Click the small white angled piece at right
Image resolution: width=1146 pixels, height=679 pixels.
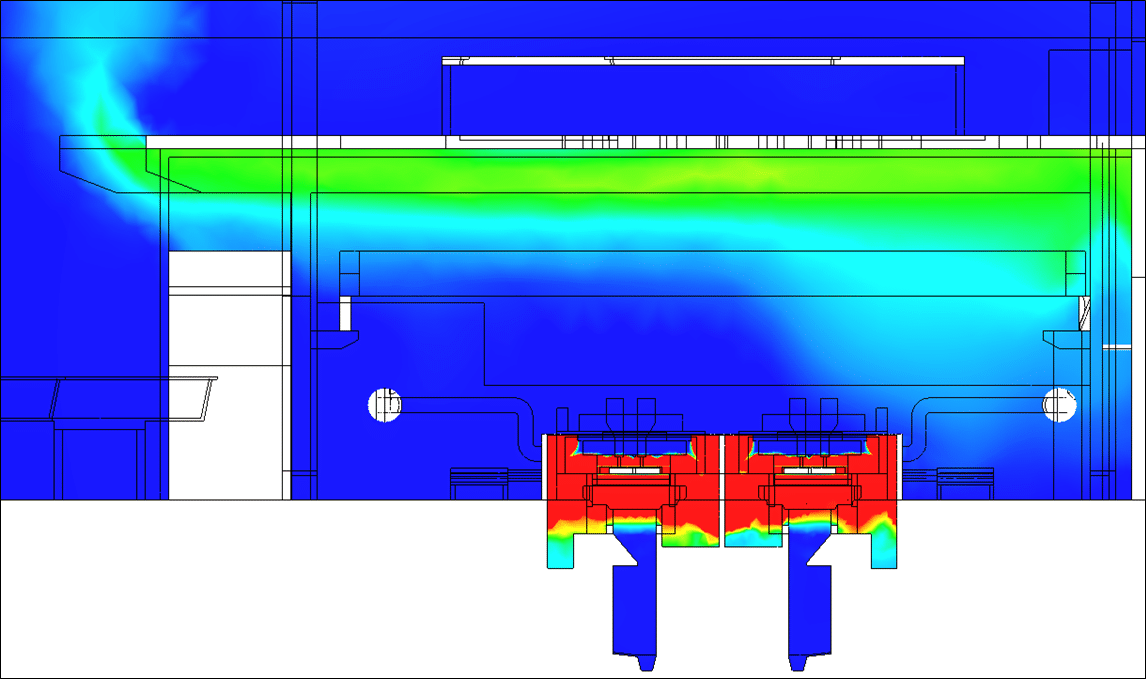pos(1086,310)
